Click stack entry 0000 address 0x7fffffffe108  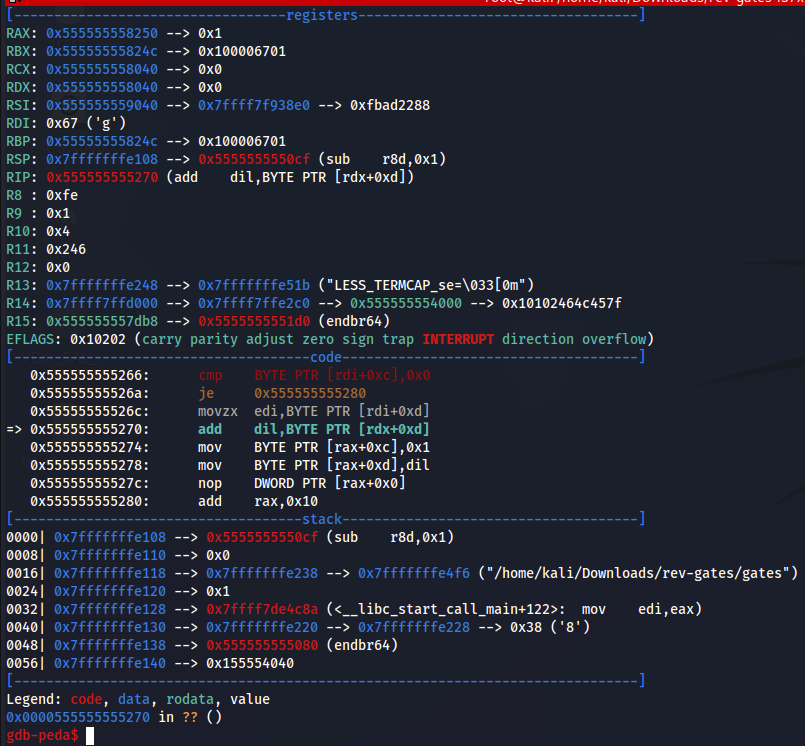point(110,537)
